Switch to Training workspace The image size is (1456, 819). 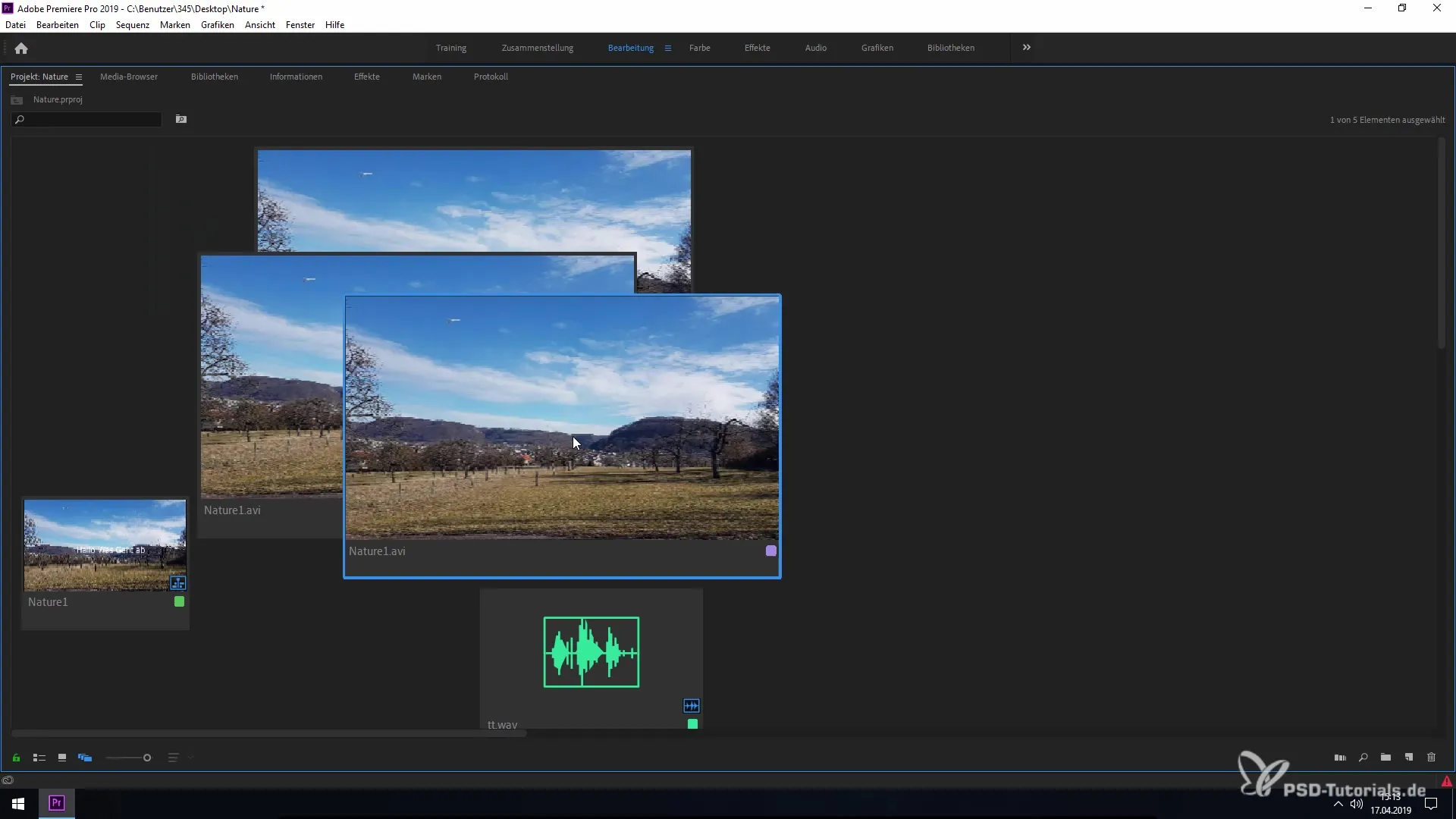[x=451, y=48]
